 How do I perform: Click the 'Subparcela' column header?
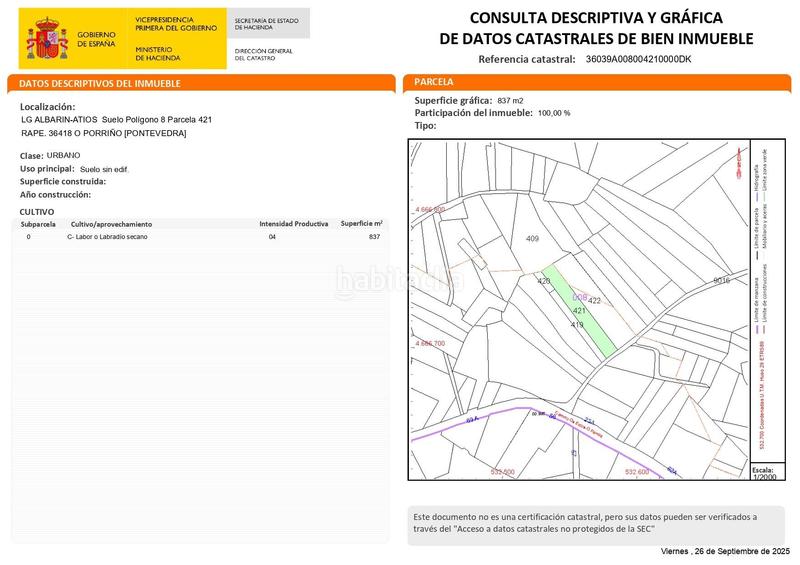click(x=38, y=224)
